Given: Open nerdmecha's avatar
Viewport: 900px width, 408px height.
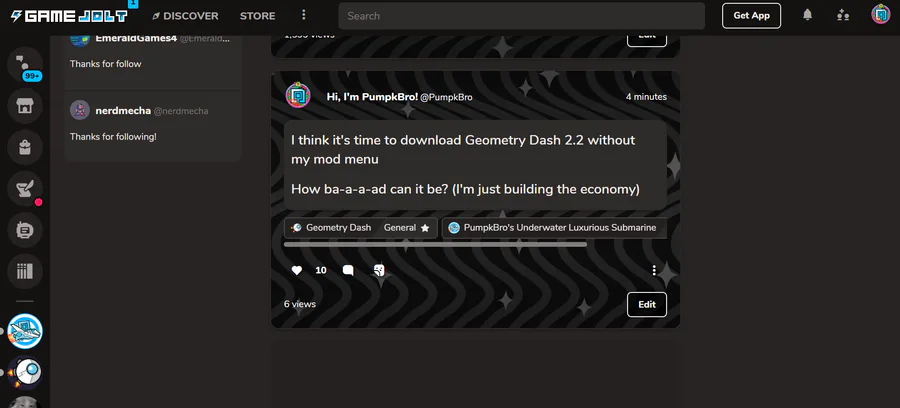Looking at the screenshot, I should coord(80,110).
